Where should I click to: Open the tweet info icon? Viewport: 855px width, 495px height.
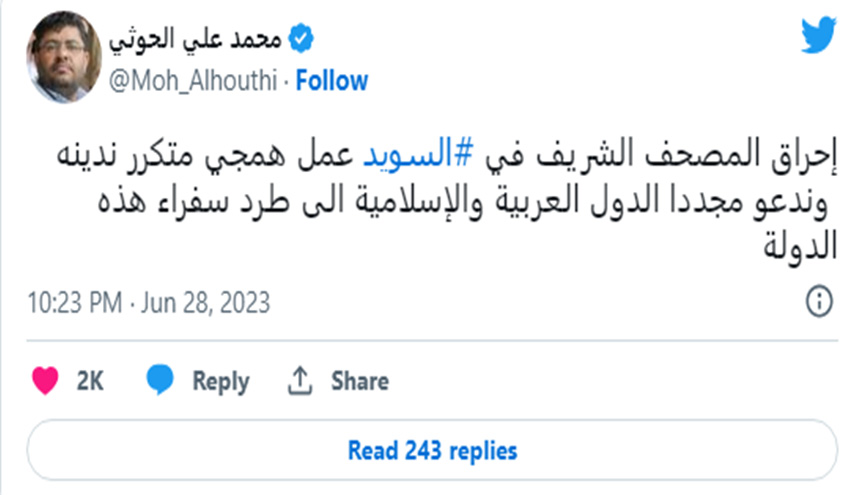(819, 303)
